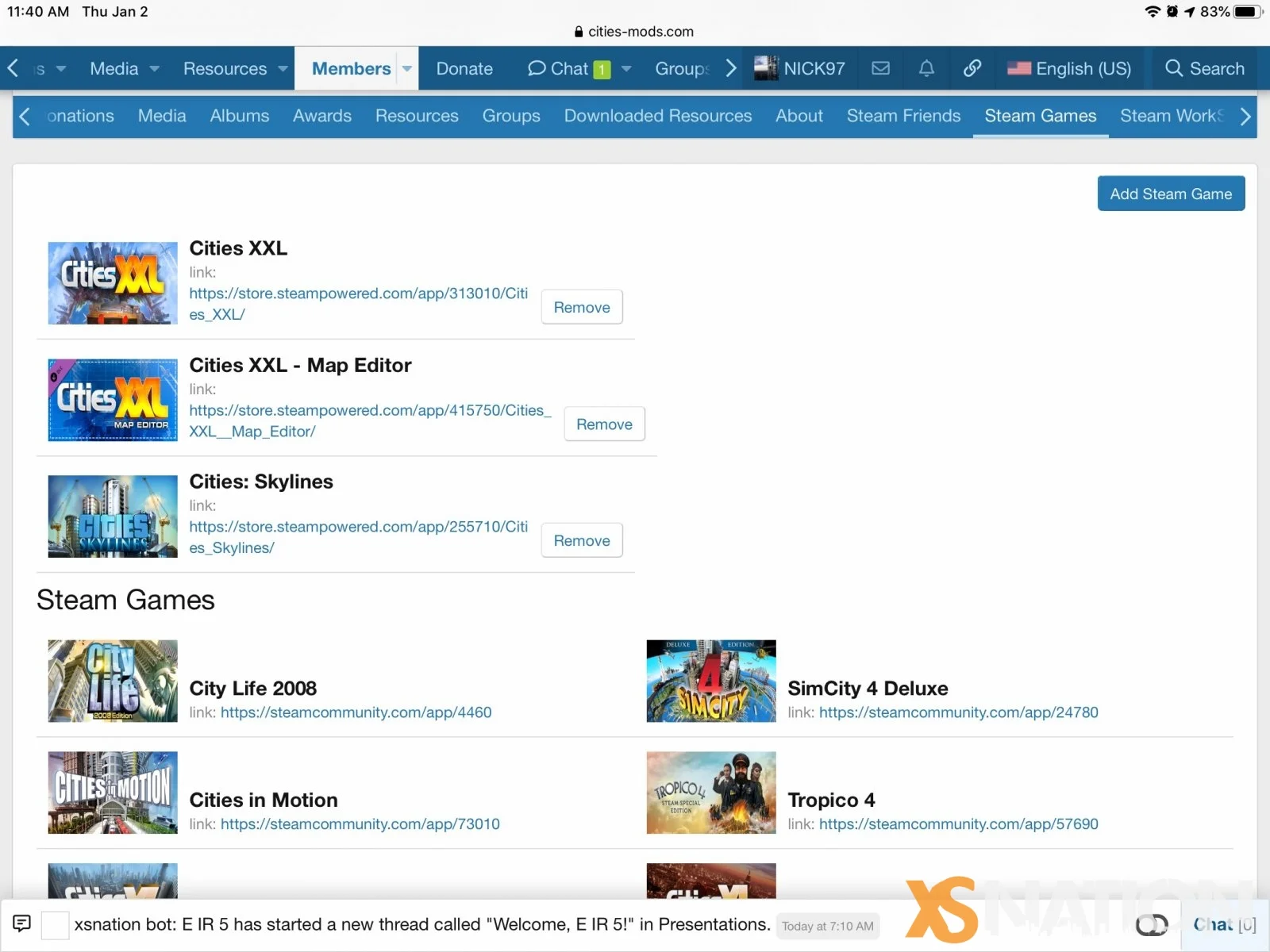
Task: Toggle the chat bar switch icon
Action: click(1151, 924)
